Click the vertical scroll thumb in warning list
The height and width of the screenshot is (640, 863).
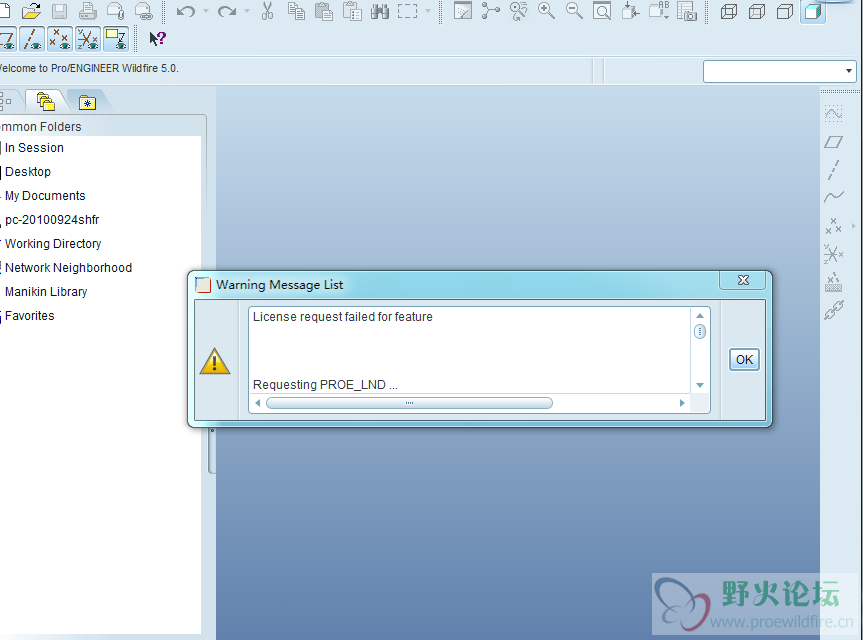pyautogui.click(x=700, y=332)
